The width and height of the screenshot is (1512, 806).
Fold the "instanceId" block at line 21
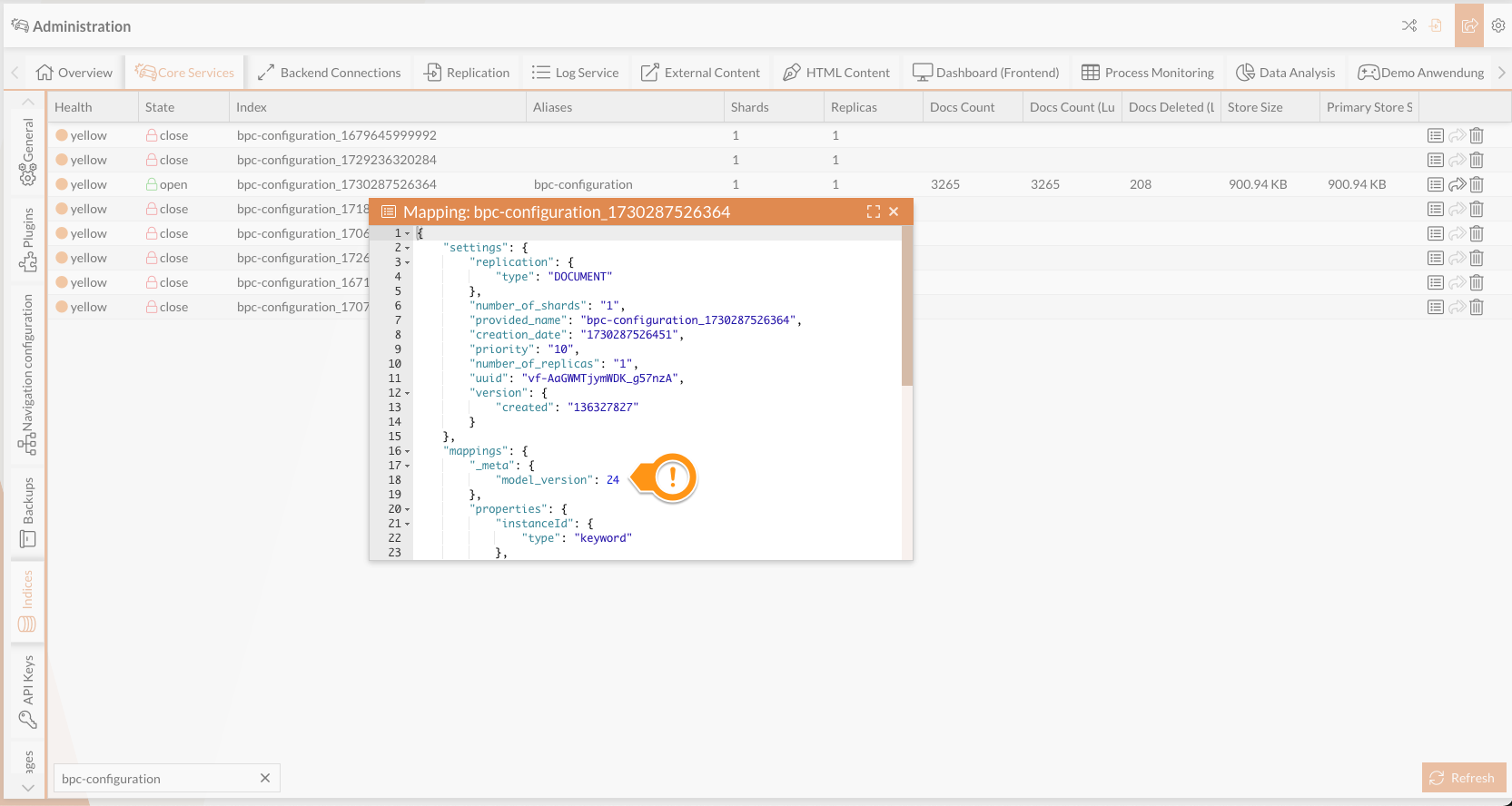pos(408,524)
